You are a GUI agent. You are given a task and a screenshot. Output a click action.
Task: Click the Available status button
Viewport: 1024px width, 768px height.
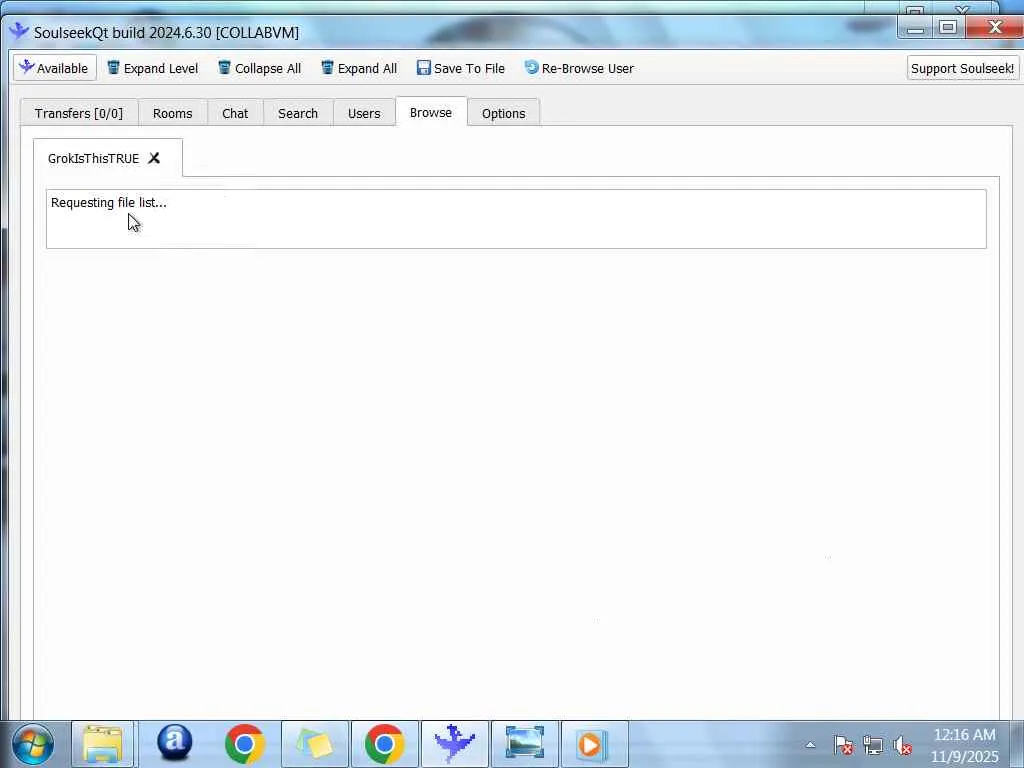coord(55,68)
